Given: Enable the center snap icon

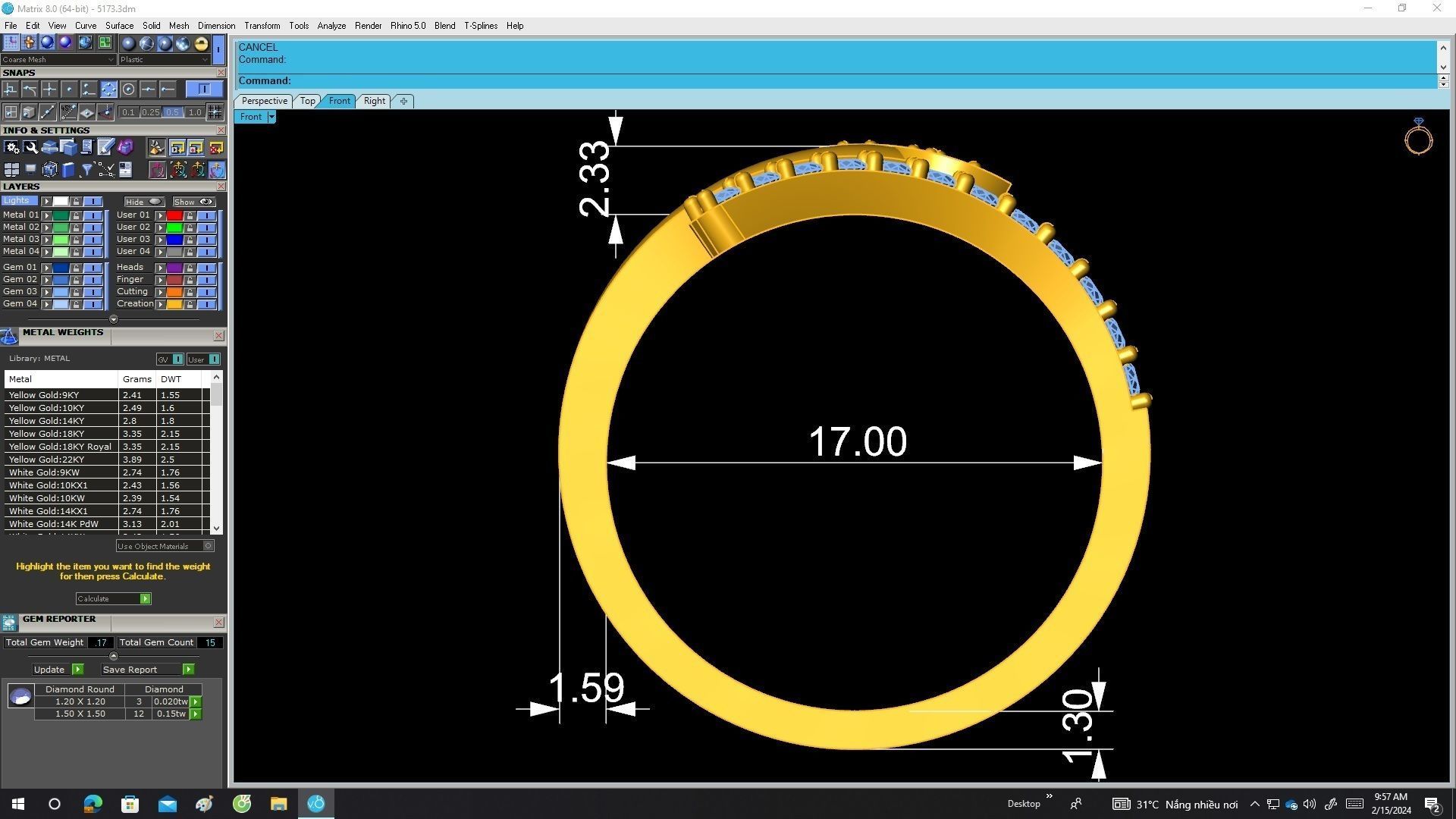Looking at the screenshot, I should 128,89.
